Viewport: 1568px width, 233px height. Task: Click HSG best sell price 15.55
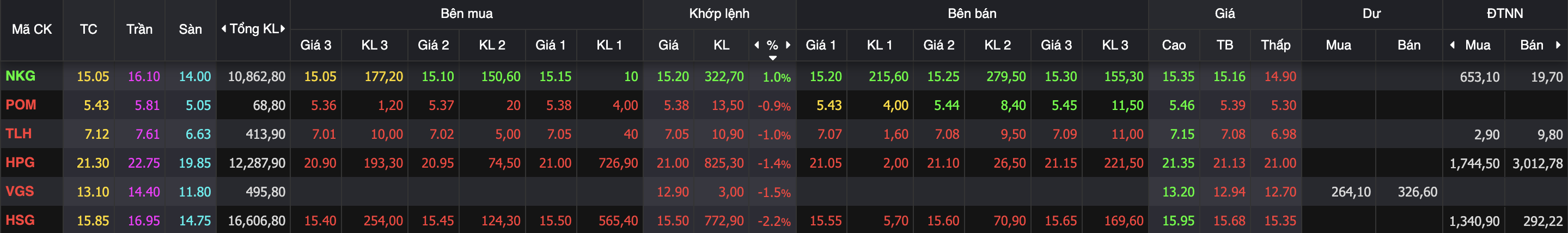click(x=825, y=221)
